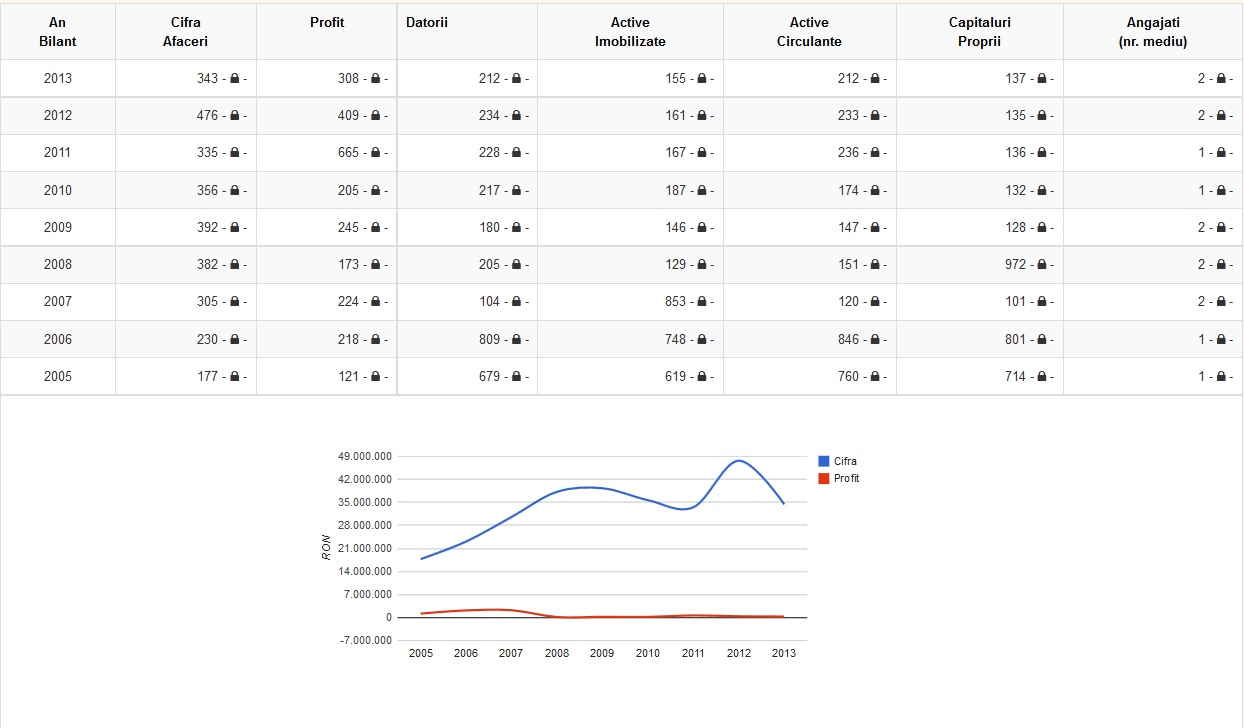Screen dimensions: 1244x728
Task: Click the Cifra Afaceri column header
Action: tap(186, 32)
